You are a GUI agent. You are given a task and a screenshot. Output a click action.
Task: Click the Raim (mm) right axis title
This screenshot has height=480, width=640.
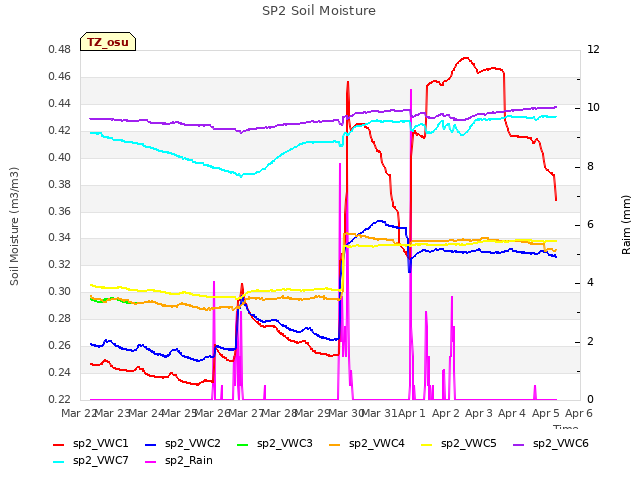[x=626, y=225]
